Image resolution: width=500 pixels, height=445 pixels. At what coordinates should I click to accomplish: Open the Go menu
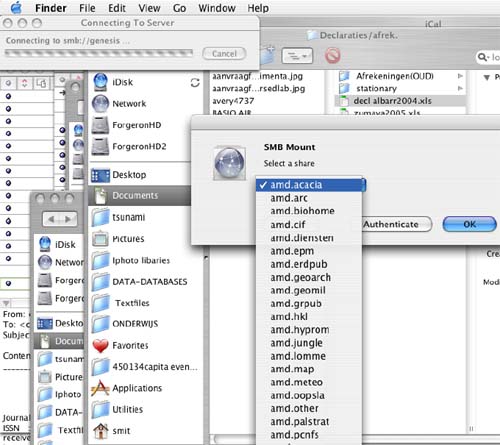pyautogui.click(x=179, y=8)
